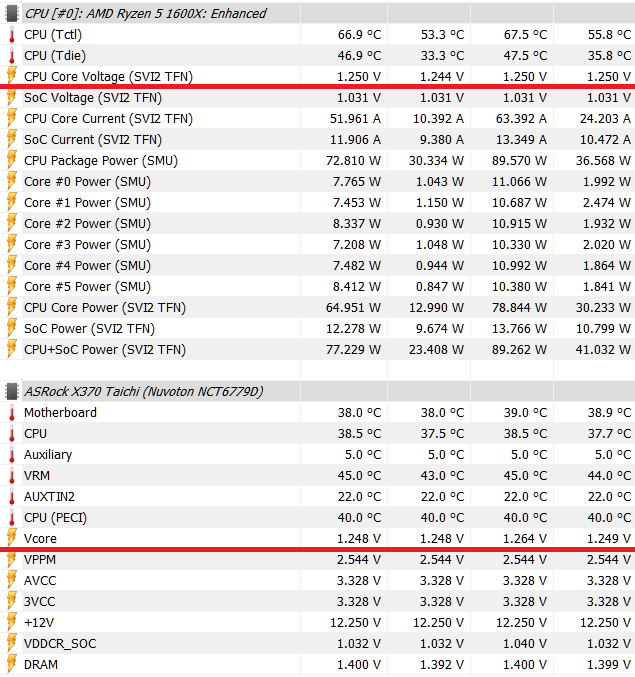Select the CPU [#0]: AMD Ryzen 5 1600X header
Screen dimensions: 635x677
[x=145, y=13]
